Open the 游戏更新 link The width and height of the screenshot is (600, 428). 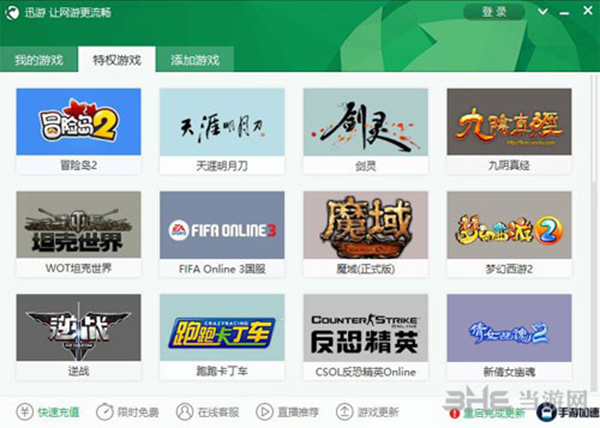tap(378, 412)
